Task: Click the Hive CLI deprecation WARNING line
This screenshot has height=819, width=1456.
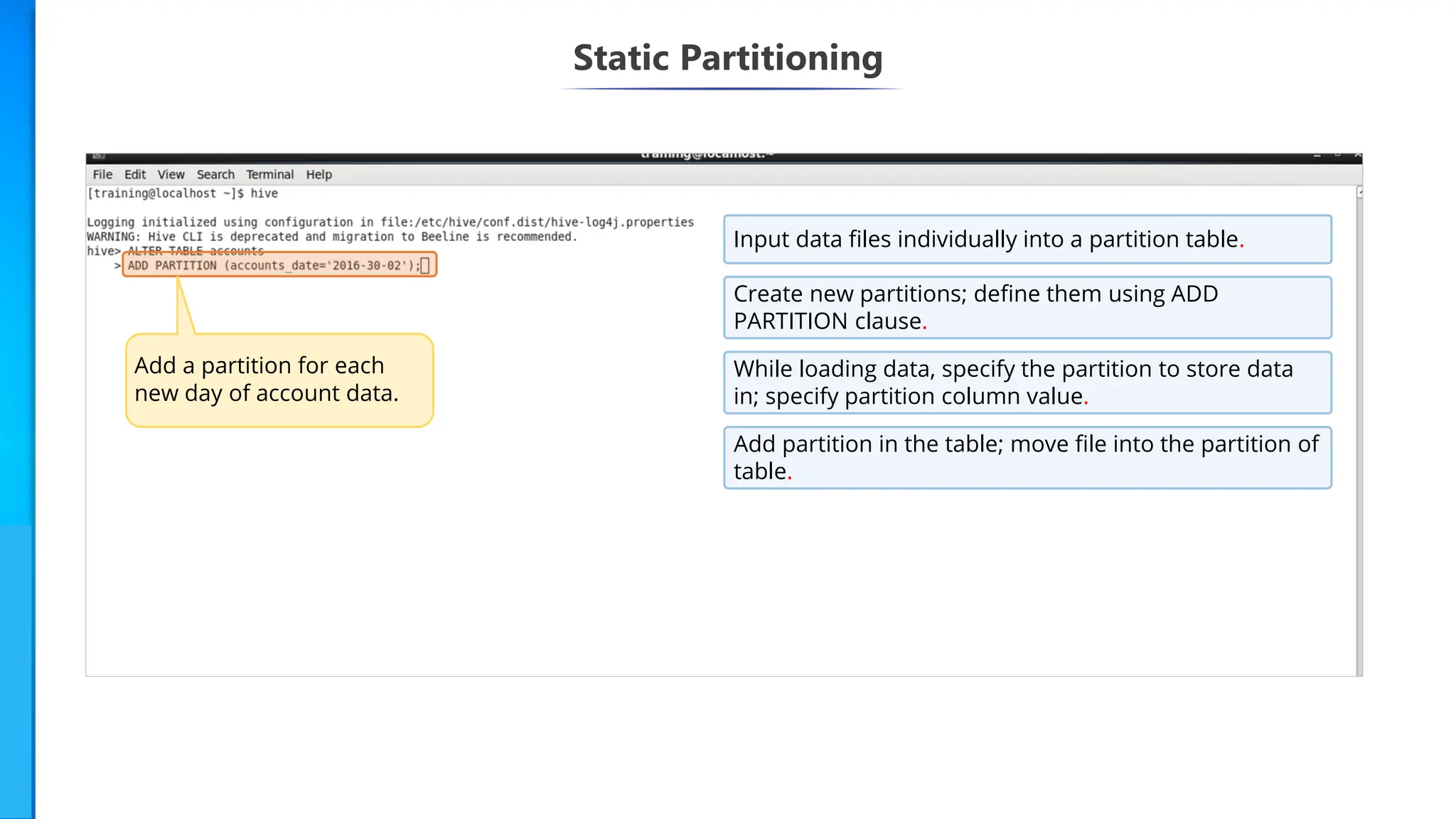Action: click(332, 237)
